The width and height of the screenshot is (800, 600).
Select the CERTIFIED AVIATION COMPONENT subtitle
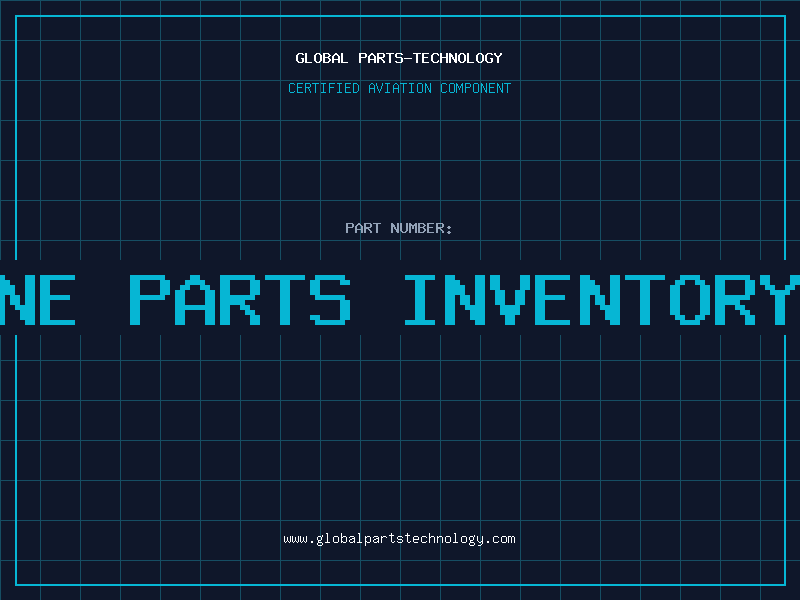coord(399,88)
